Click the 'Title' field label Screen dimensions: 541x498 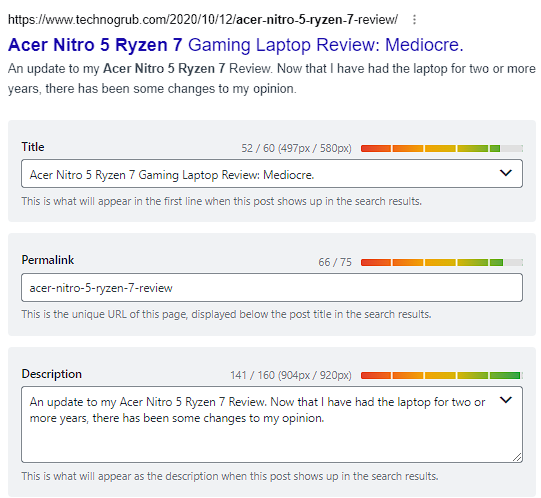tap(33, 147)
